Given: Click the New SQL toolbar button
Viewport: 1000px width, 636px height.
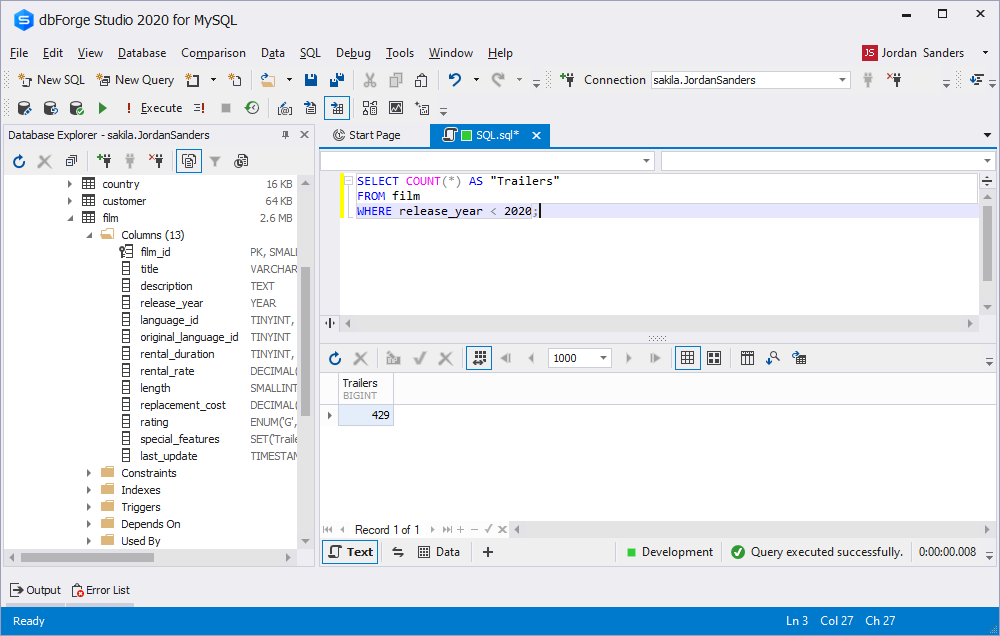Looking at the screenshot, I should pyautogui.click(x=51, y=80).
